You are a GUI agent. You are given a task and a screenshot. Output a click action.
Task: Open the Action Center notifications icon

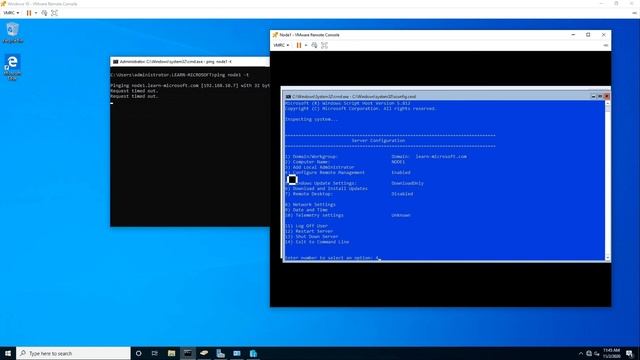pos(629,353)
